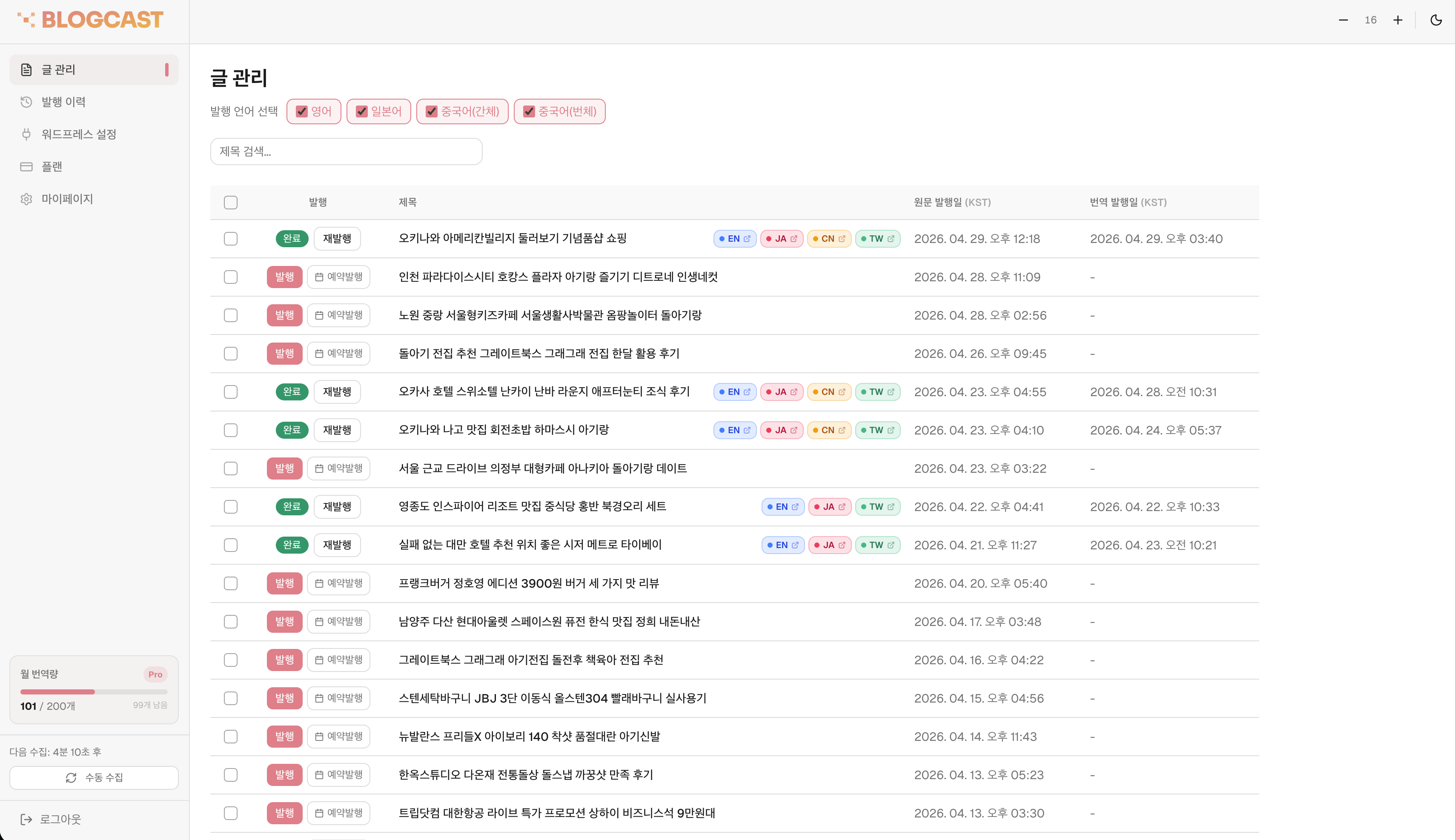Click the 제목 검색 search field

pyautogui.click(x=346, y=151)
